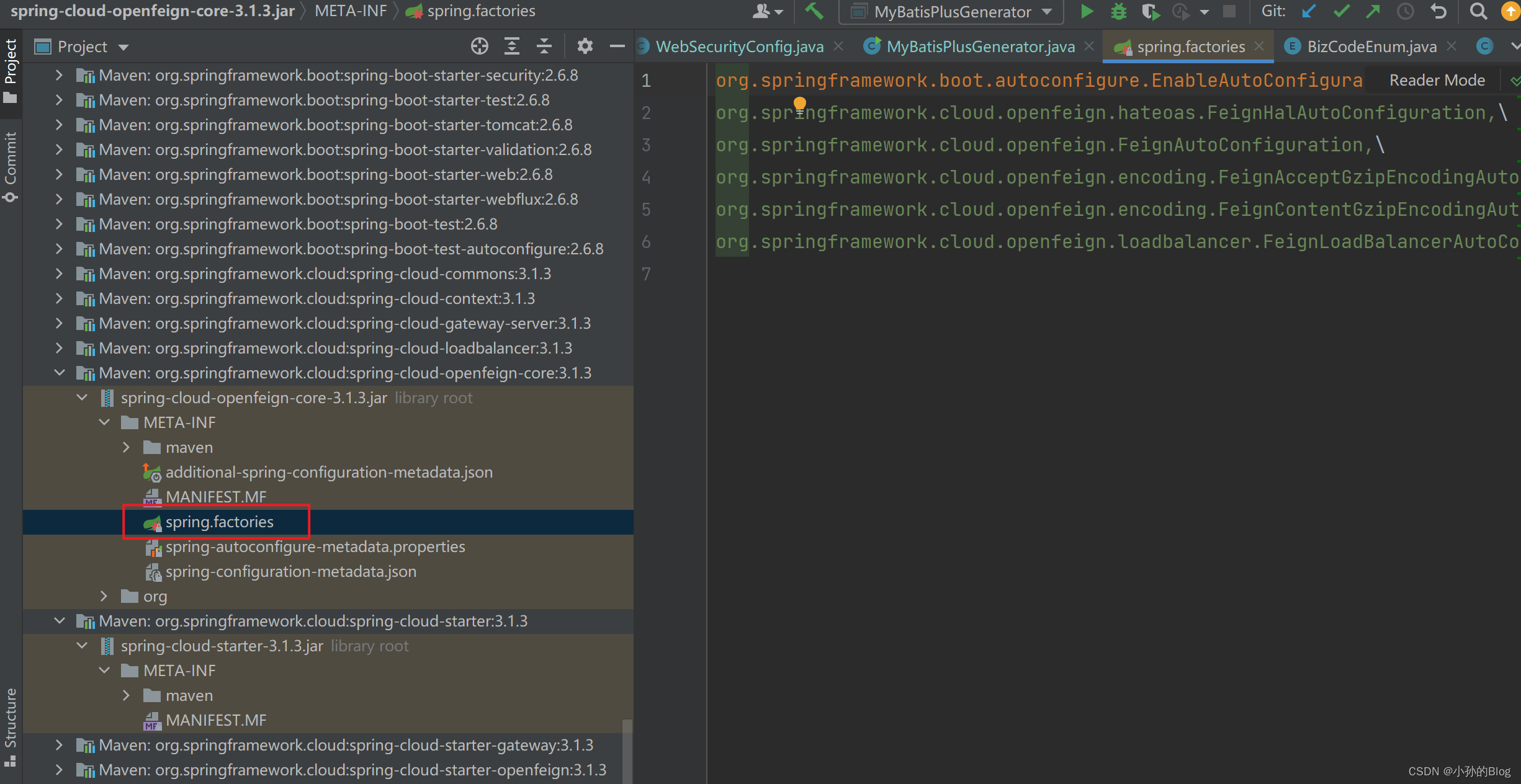Commit changes with Git checkmark icon
Image resolution: width=1521 pixels, height=784 pixels.
1341,11
